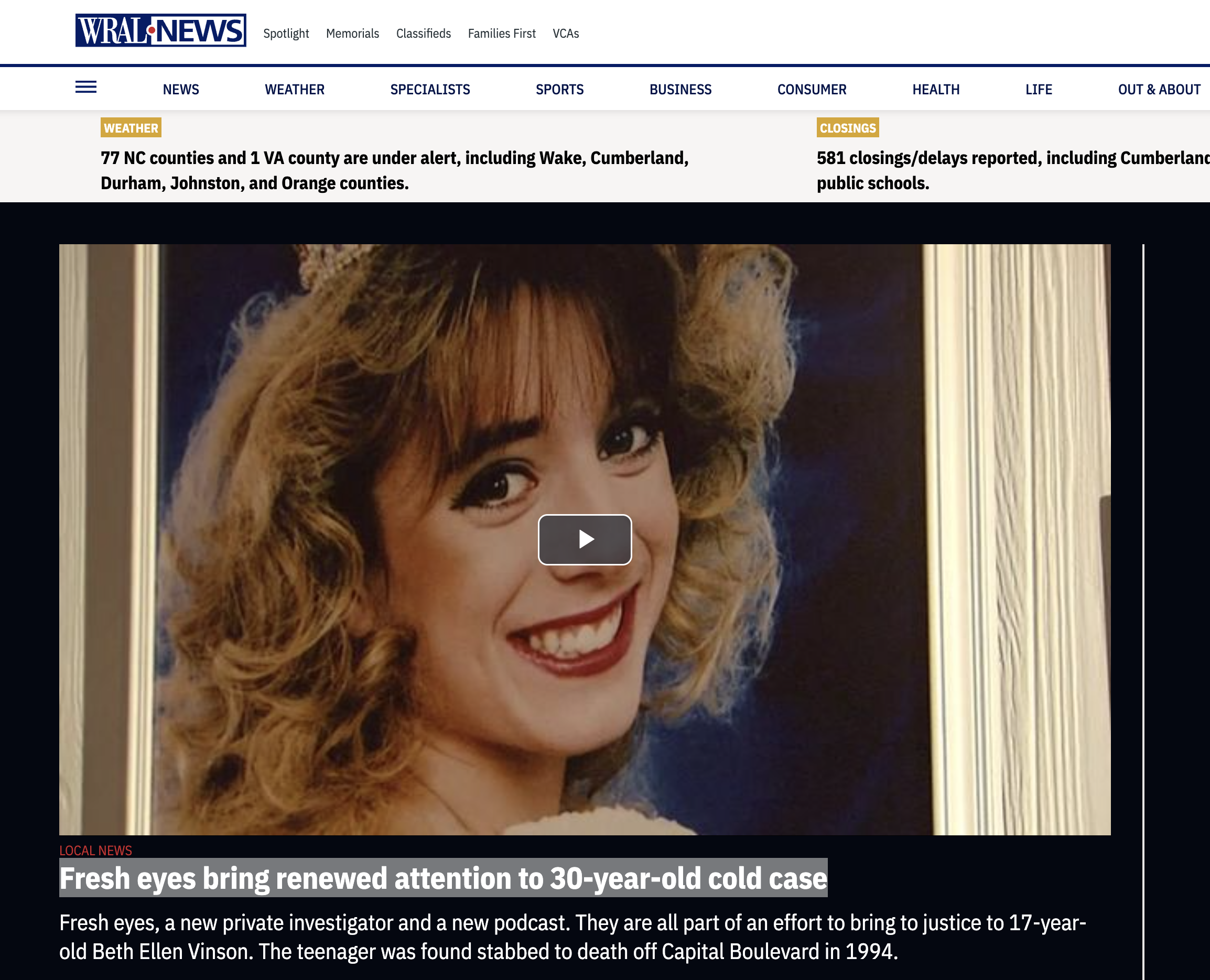Go to the Classifieds page
The height and width of the screenshot is (980, 1210).
coord(423,34)
